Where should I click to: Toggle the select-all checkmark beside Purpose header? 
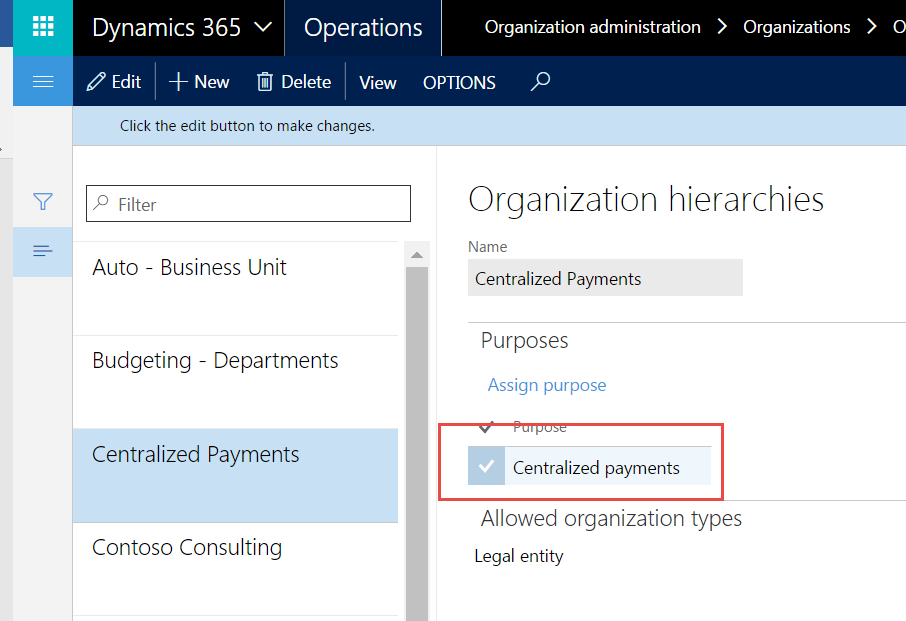click(x=486, y=427)
